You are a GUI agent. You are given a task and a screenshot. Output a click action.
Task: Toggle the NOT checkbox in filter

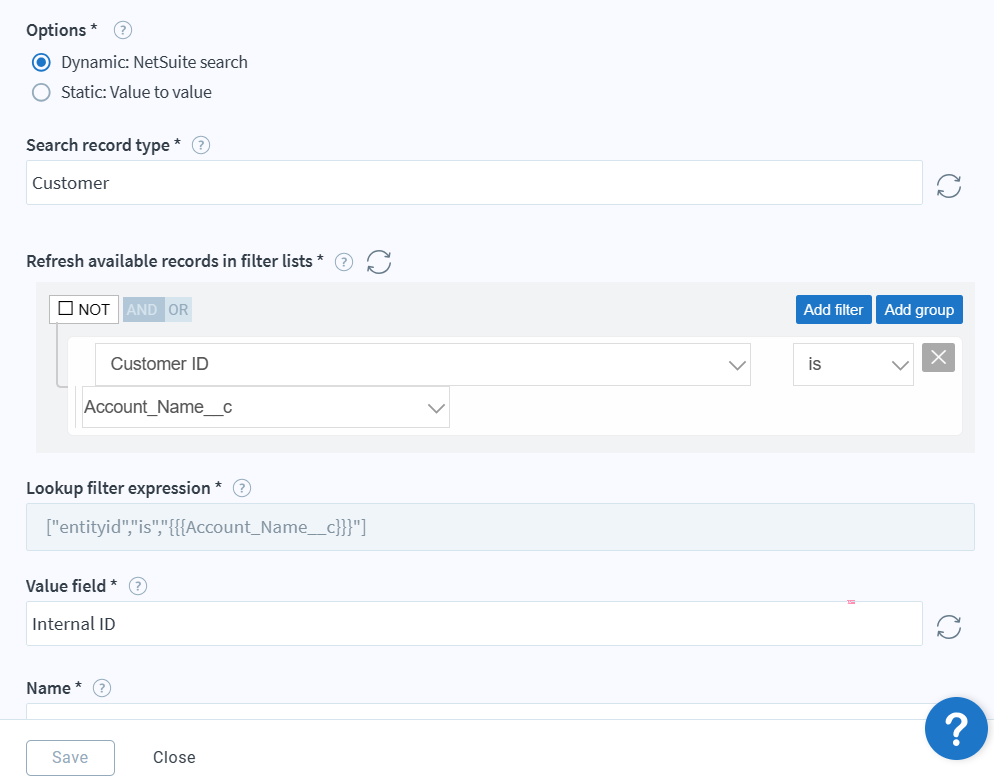pos(66,309)
